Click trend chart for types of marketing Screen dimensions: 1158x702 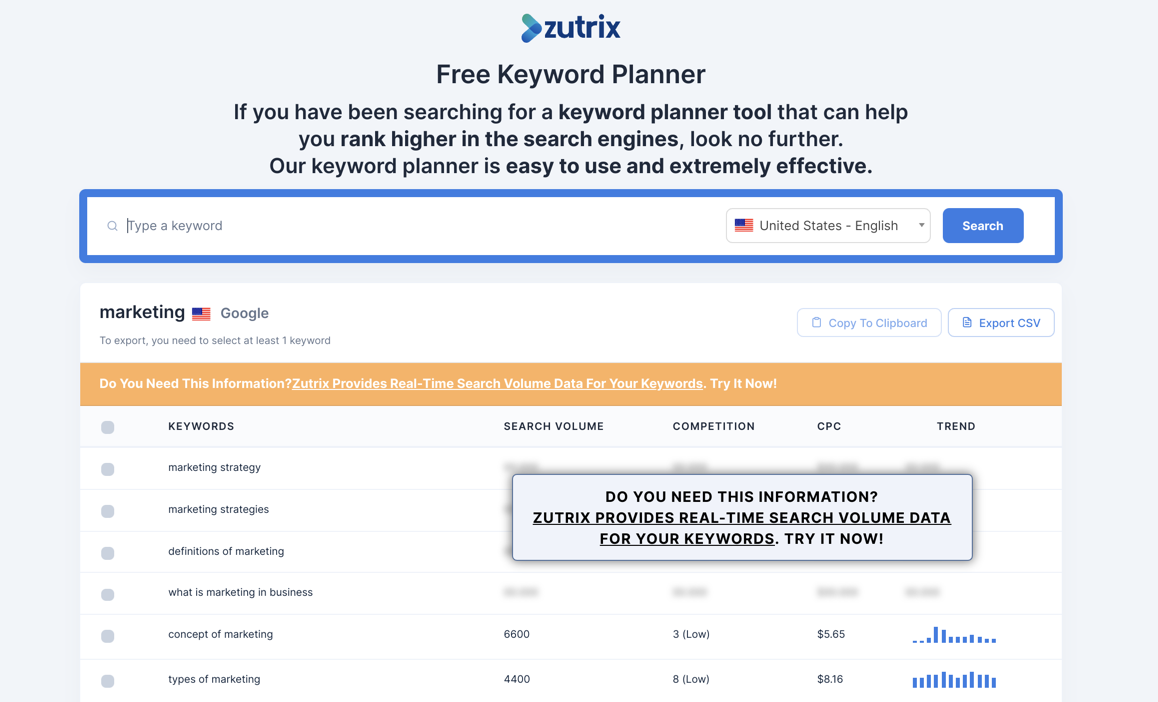tap(954, 680)
